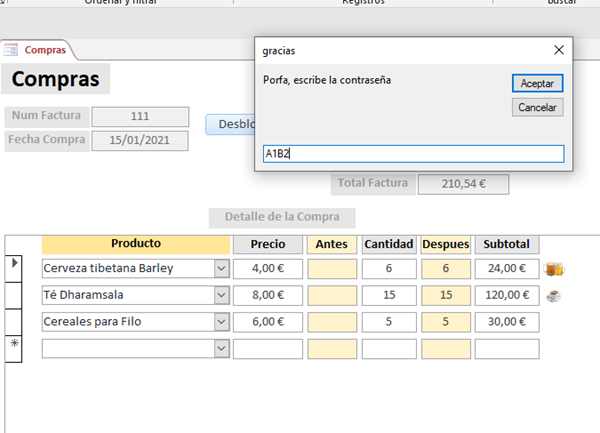Open the empty new-row product dropdown
This screenshot has height=433, width=600.
[221, 349]
